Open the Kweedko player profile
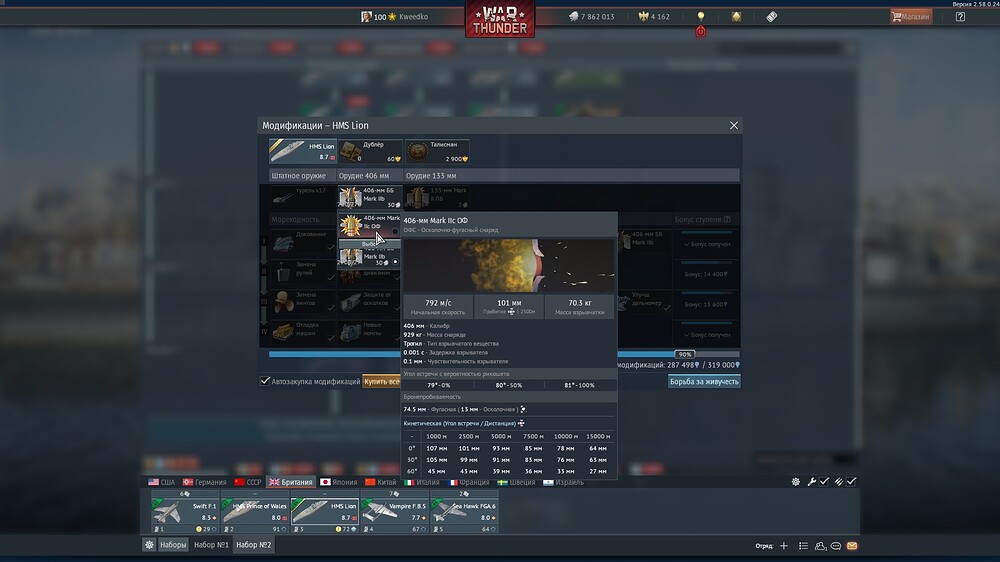 (394, 17)
